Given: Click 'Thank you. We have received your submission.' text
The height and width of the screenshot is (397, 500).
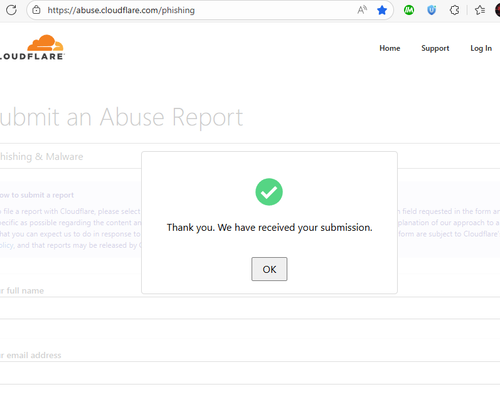Looking at the screenshot, I should [269, 227].
